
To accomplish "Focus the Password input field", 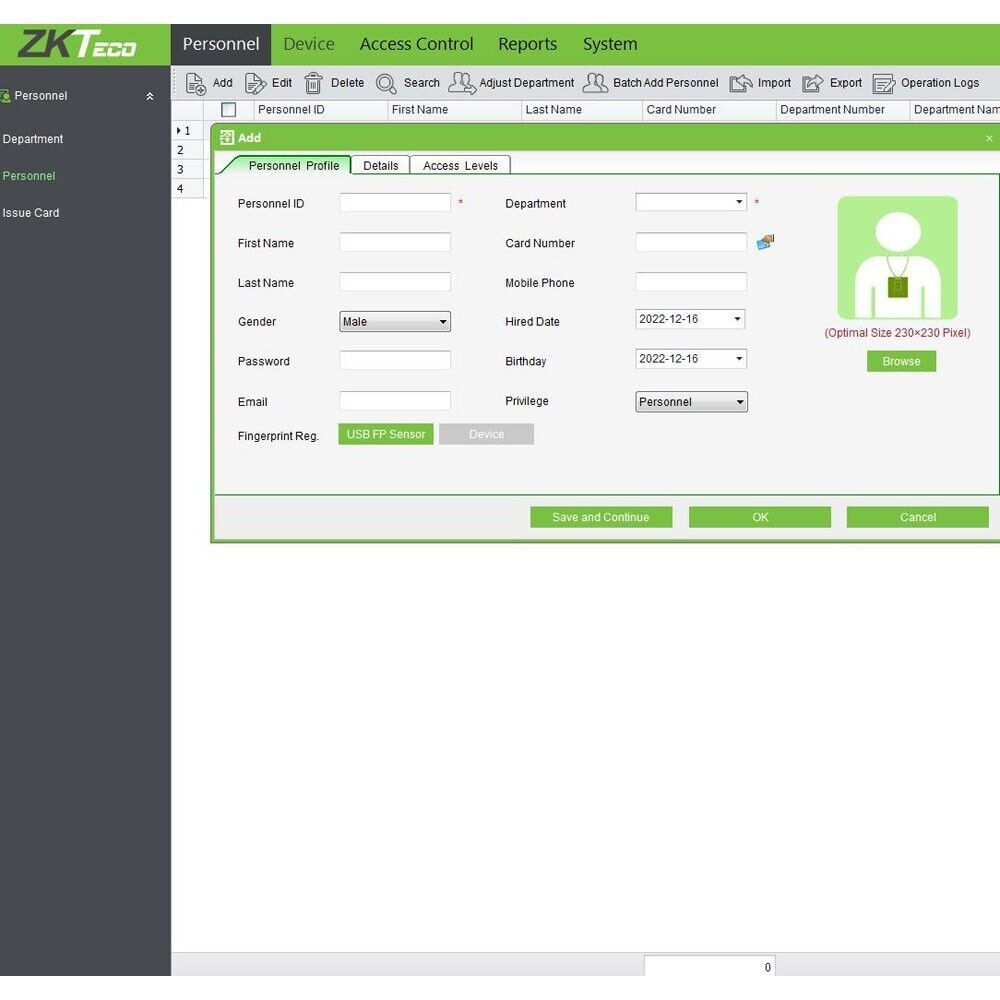I will [395, 360].
